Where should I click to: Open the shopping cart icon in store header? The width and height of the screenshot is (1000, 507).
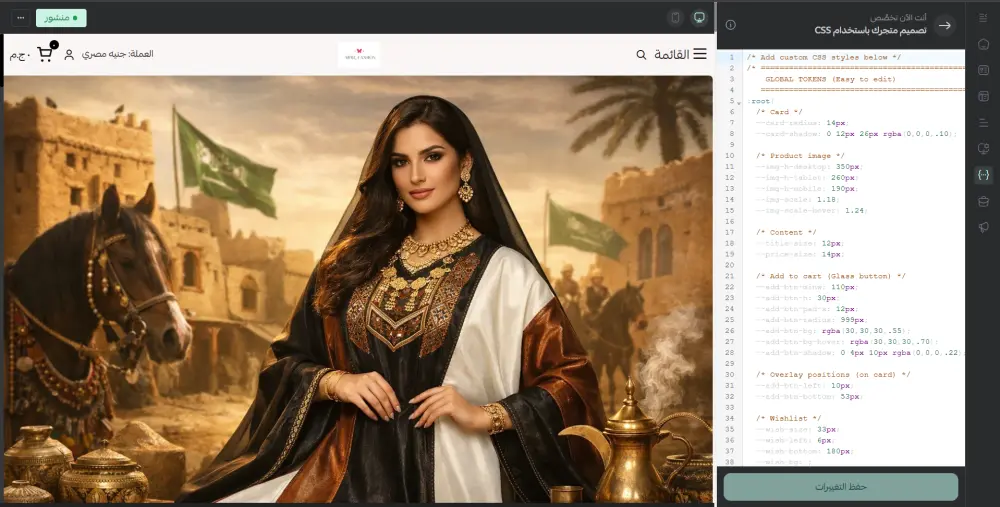coord(46,53)
